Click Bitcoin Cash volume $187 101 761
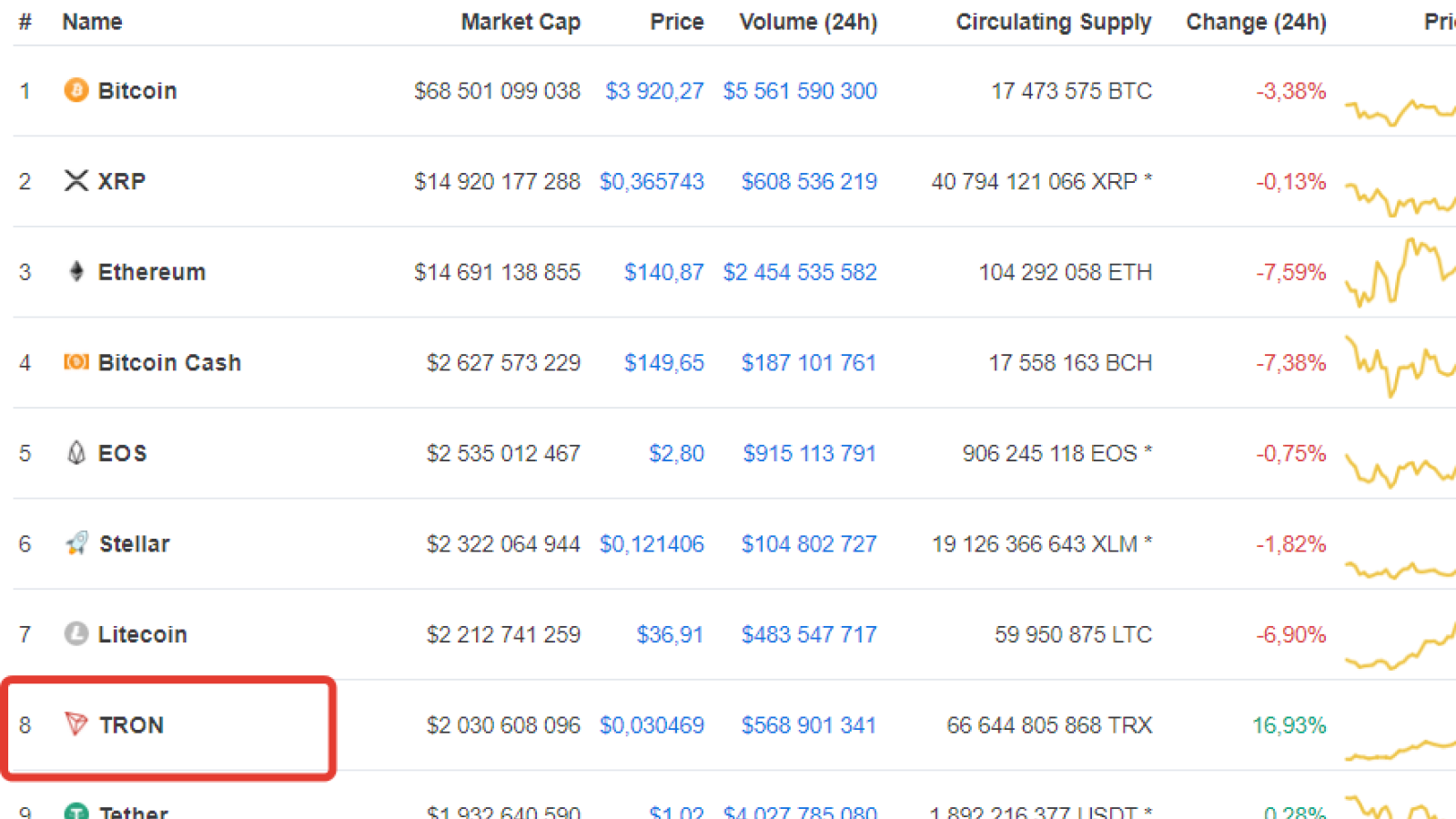The image size is (1456, 819). point(809,363)
